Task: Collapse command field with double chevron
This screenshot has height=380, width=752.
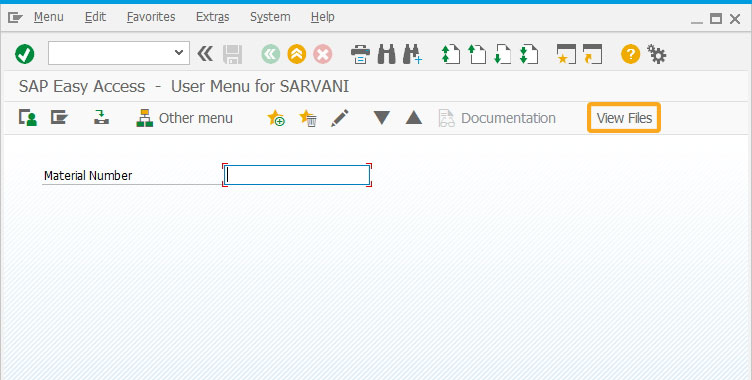Action: point(205,54)
